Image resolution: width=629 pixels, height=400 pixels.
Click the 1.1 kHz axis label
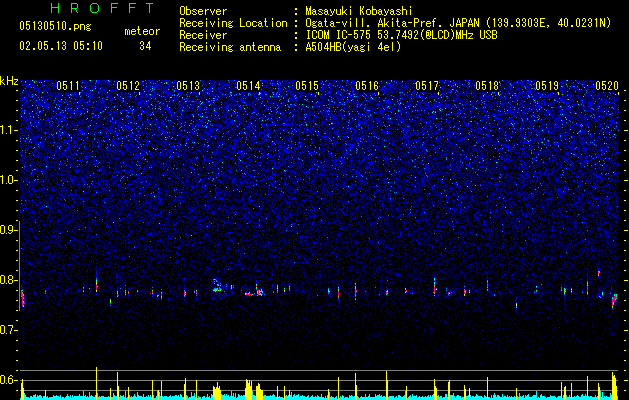coord(8,130)
